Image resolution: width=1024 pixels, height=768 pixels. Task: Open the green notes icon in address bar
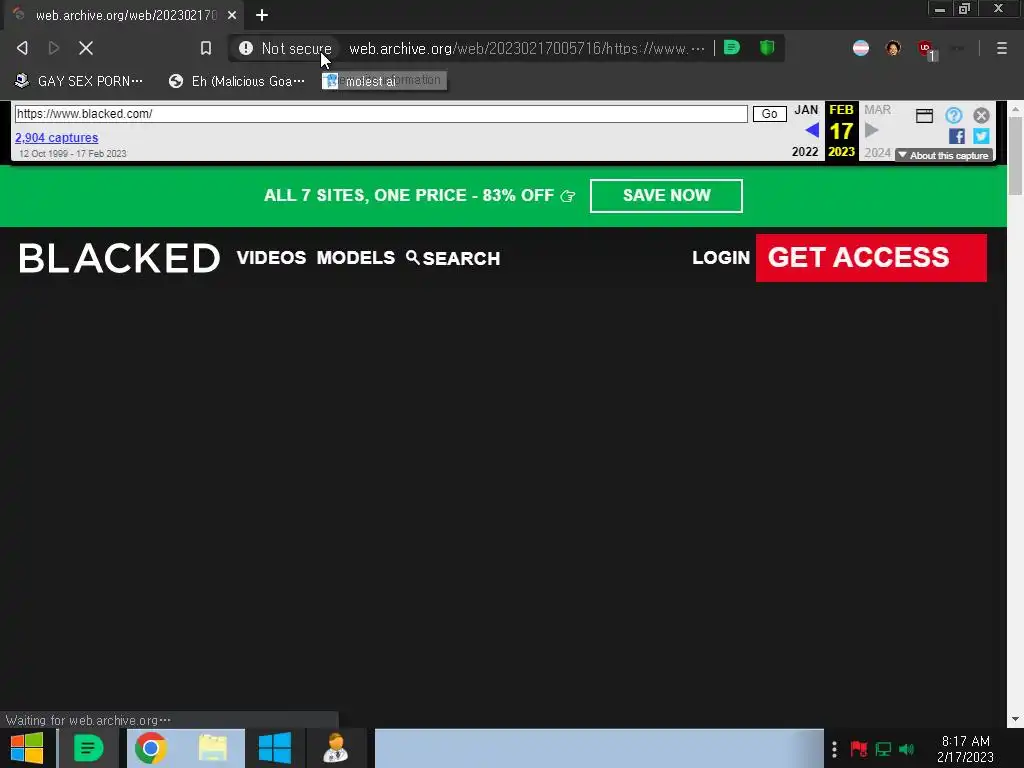pyautogui.click(x=732, y=48)
